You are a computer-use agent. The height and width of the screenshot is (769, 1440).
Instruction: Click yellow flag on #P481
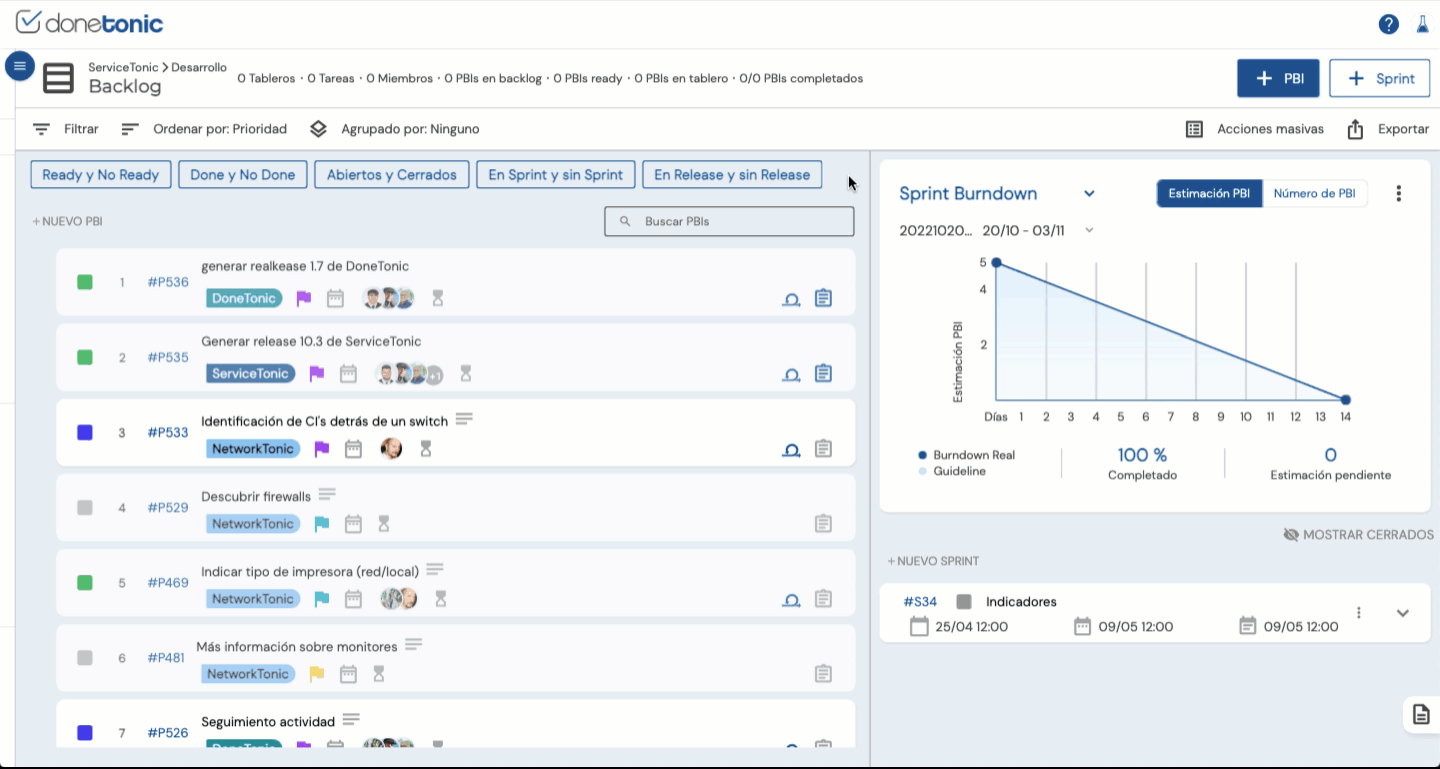coord(317,673)
